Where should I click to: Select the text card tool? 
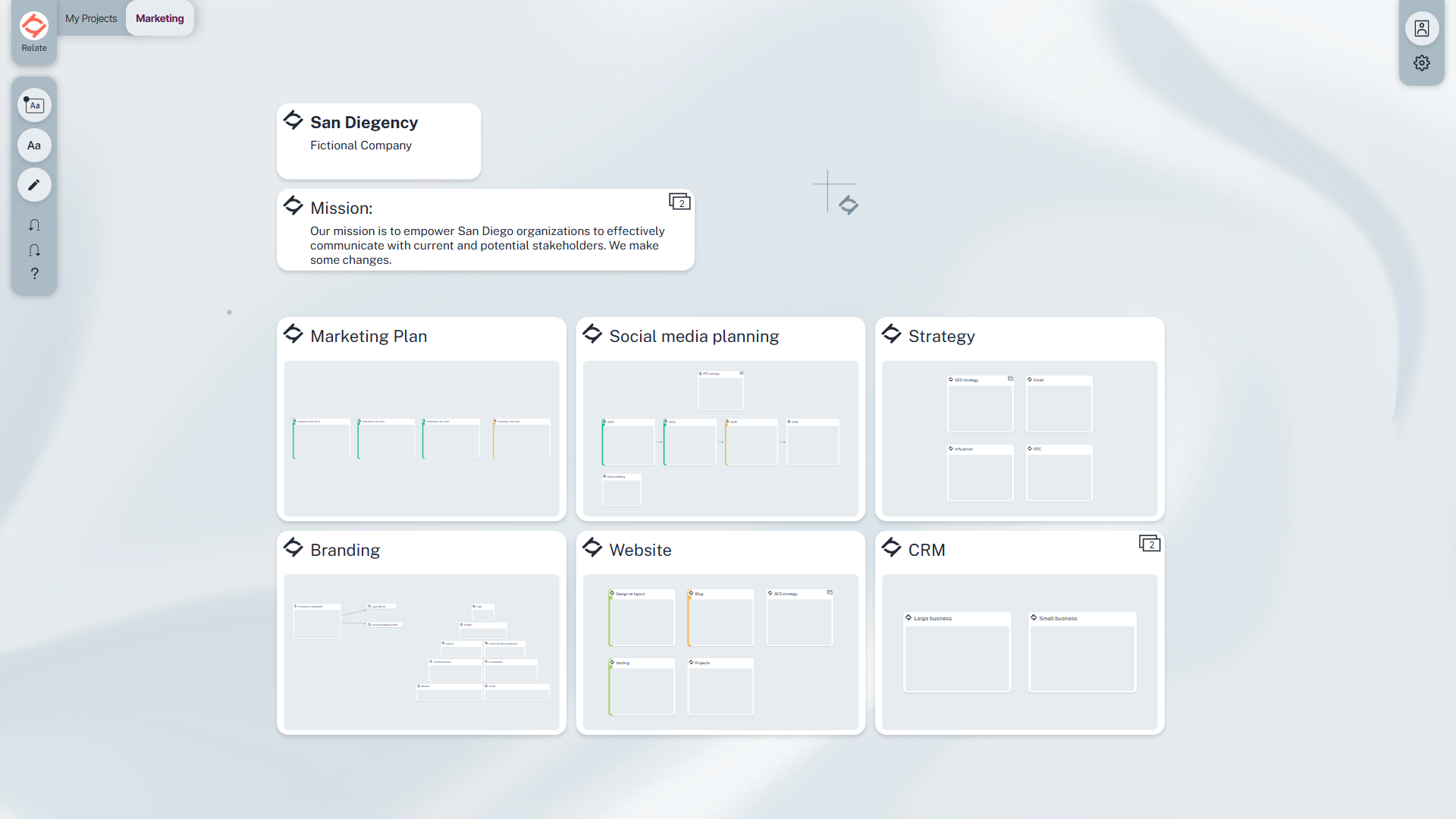pyautogui.click(x=34, y=105)
